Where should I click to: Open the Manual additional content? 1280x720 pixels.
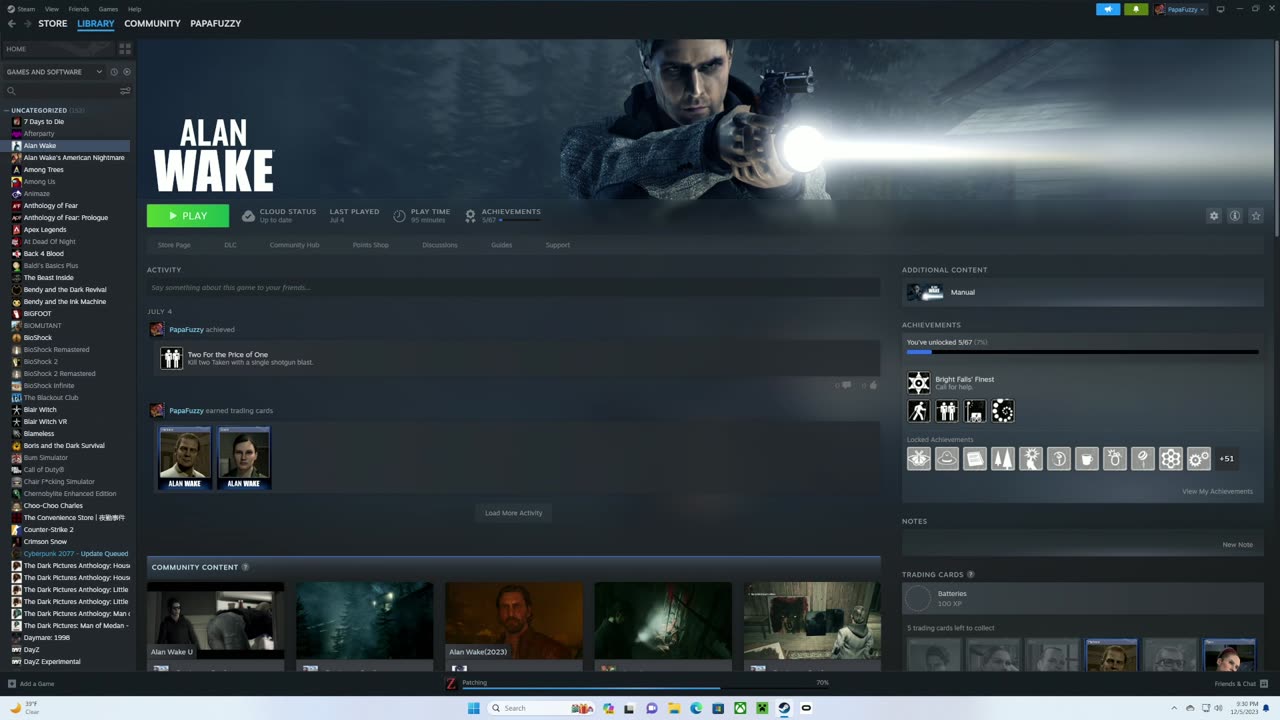point(1085,292)
